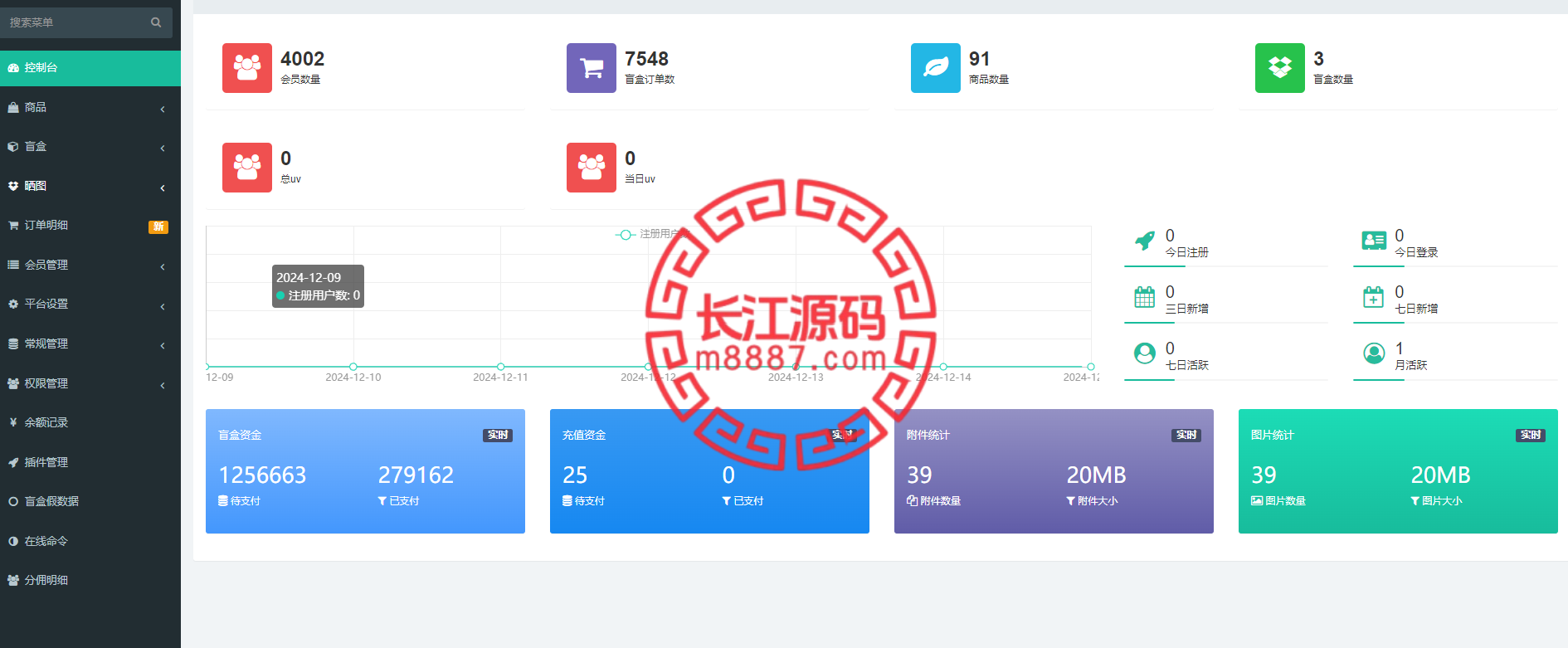The width and height of the screenshot is (1568, 648).
Task: Expand the 权限管理 menu chevron
Action: (163, 385)
